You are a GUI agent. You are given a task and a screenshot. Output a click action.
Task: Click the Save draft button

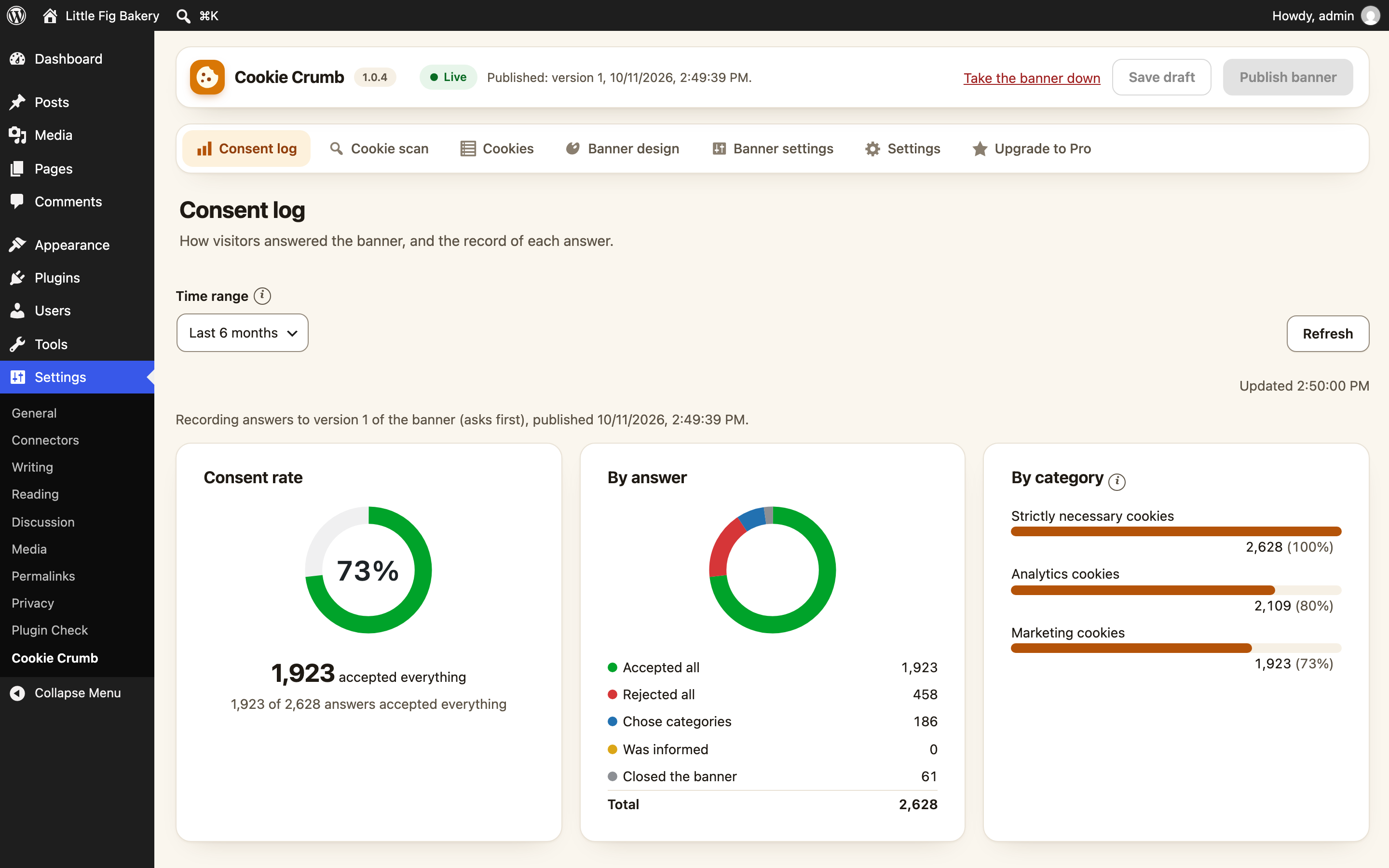pos(1162,77)
